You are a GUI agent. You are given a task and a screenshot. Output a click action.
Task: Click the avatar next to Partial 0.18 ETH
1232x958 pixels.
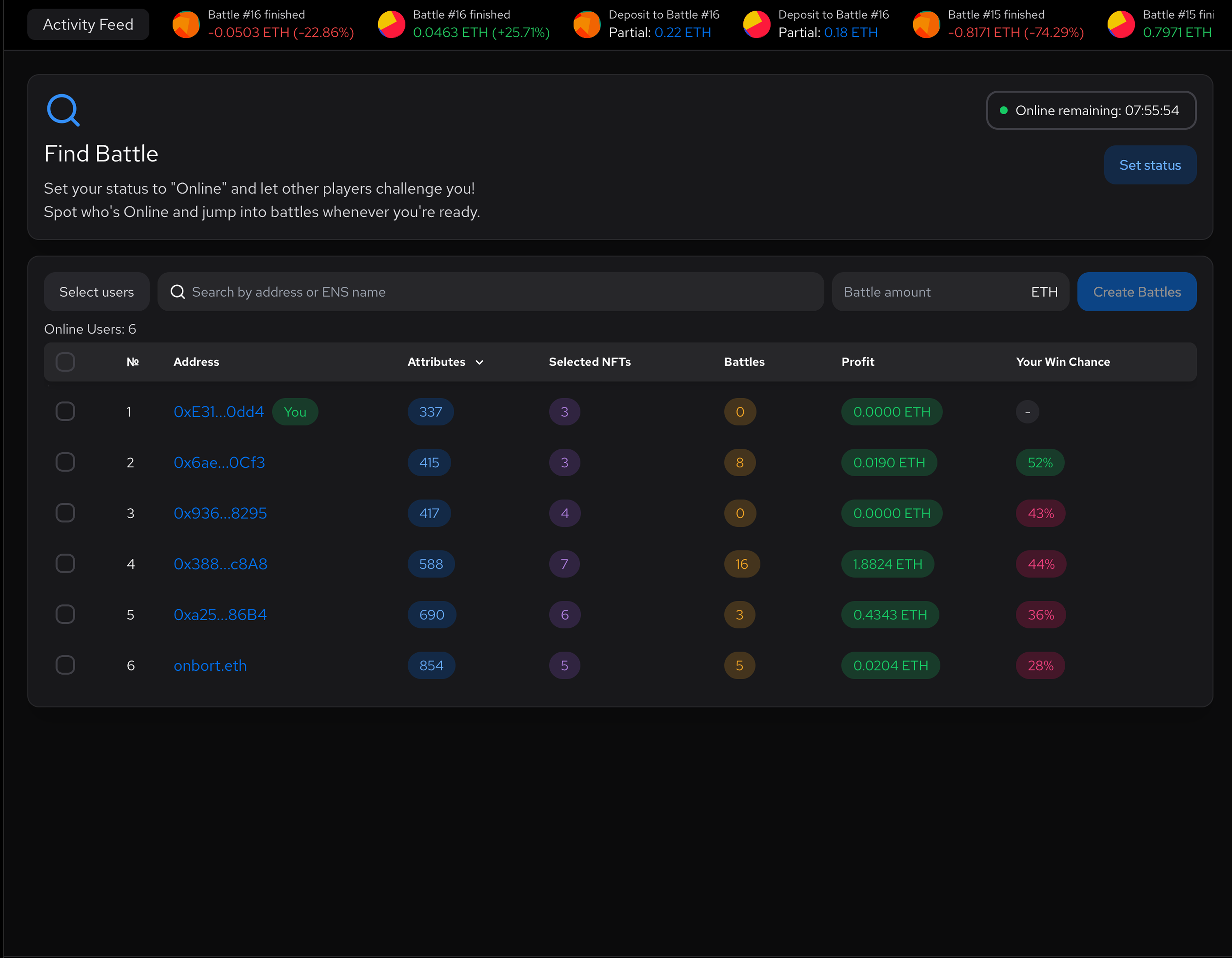756,24
